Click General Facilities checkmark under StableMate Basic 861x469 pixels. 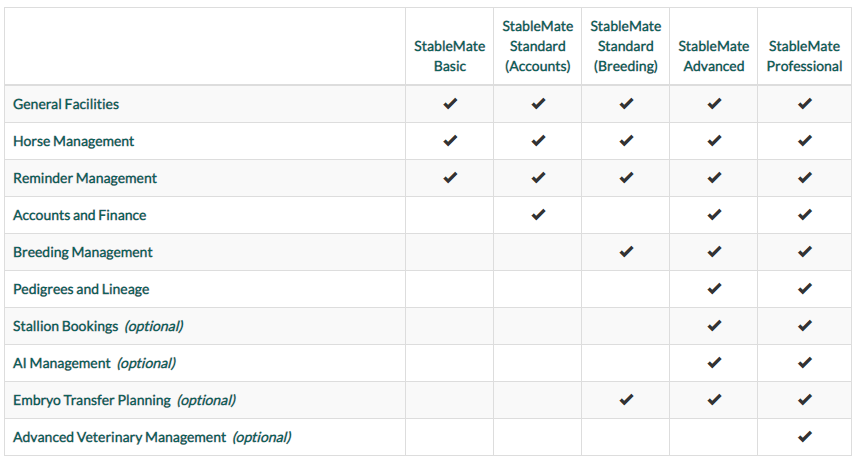pos(450,104)
